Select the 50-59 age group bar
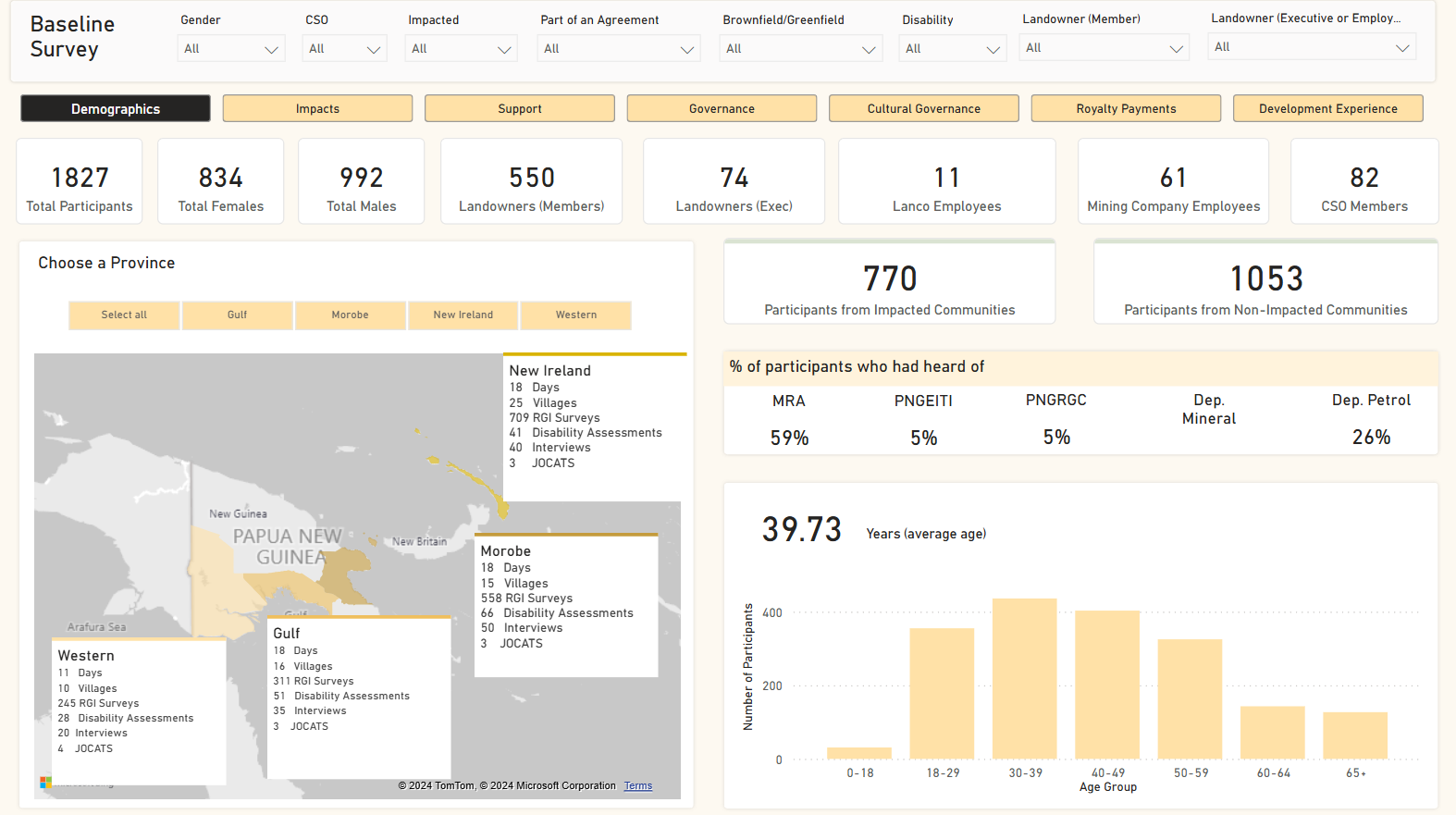This screenshot has width=1456, height=815. tap(1190, 699)
